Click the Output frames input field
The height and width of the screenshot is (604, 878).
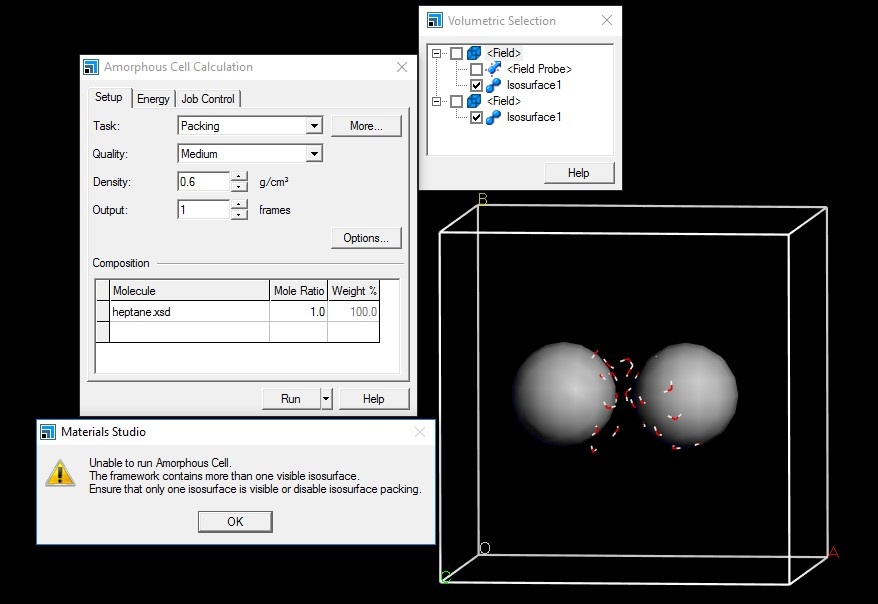(x=203, y=209)
